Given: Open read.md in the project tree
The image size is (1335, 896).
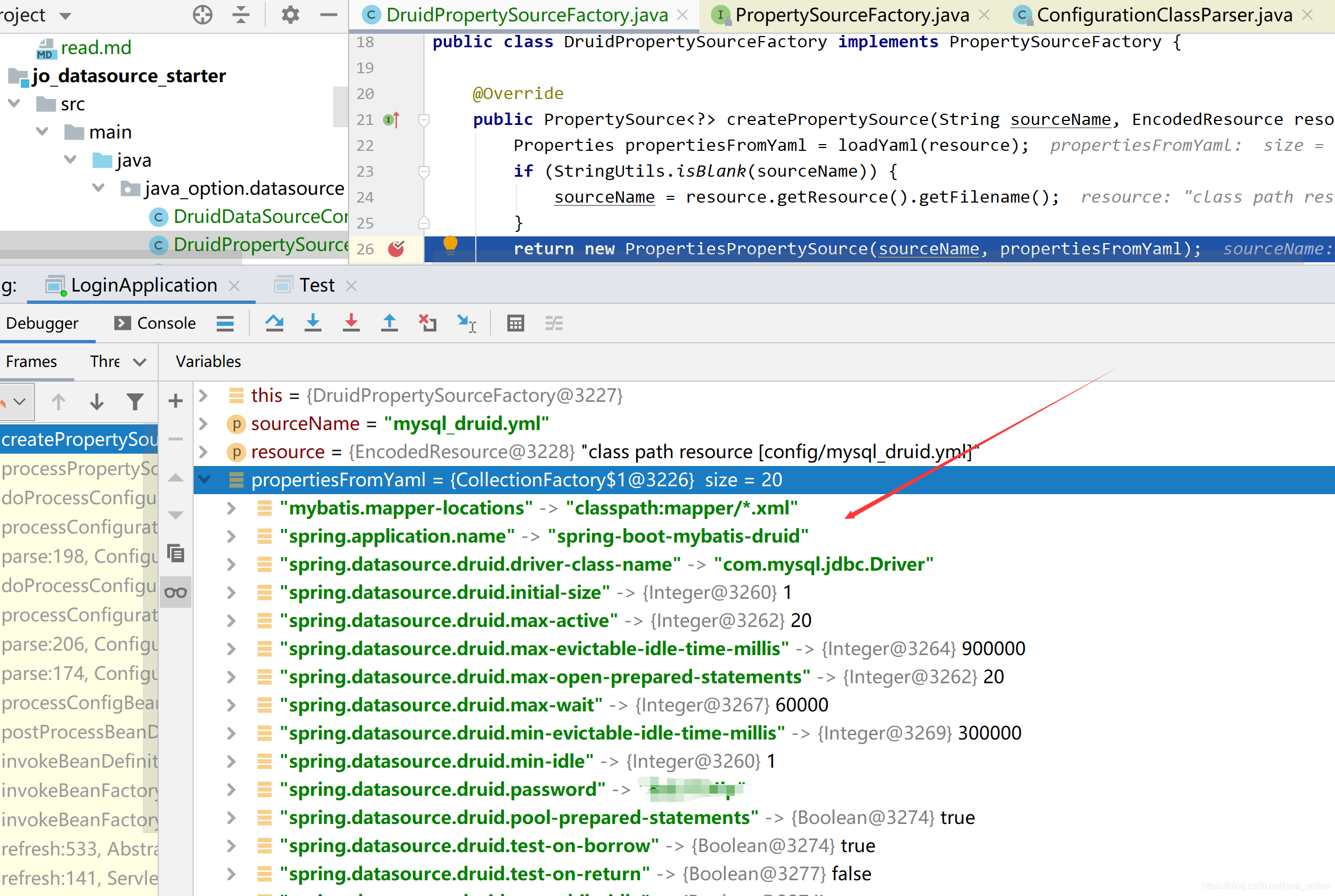Looking at the screenshot, I should [96, 47].
